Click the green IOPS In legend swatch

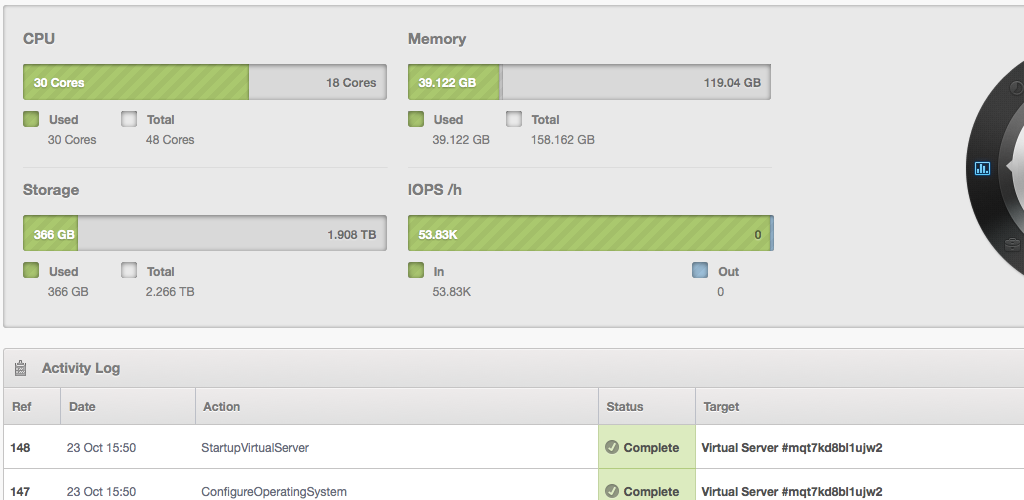416,270
